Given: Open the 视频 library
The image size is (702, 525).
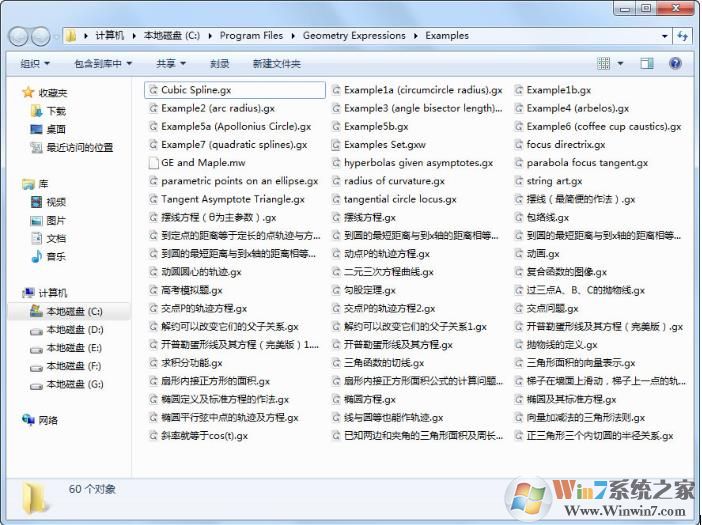Looking at the screenshot, I should pyautogui.click(x=48, y=202).
